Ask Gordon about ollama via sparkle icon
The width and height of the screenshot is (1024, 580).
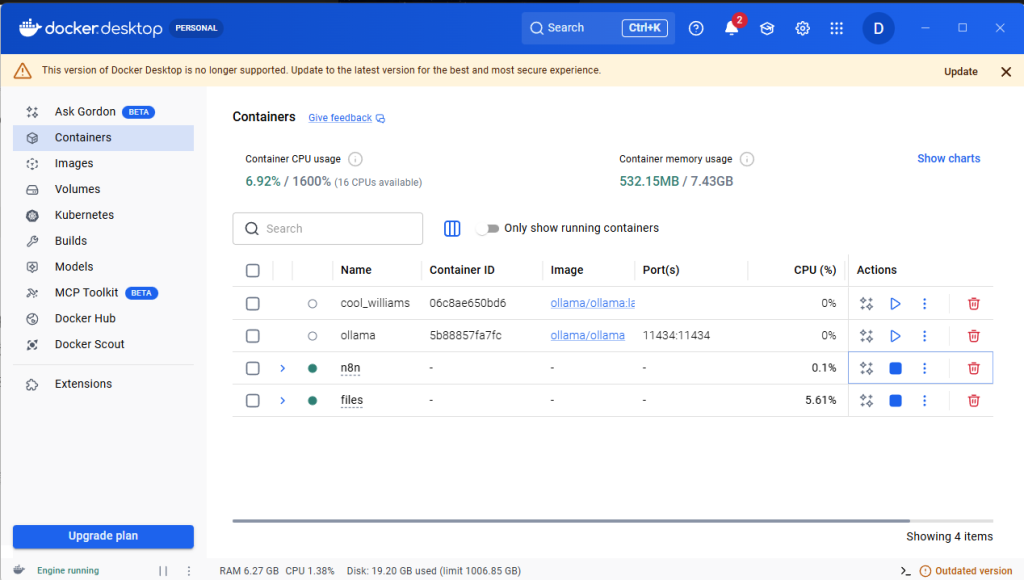[x=867, y=336]
